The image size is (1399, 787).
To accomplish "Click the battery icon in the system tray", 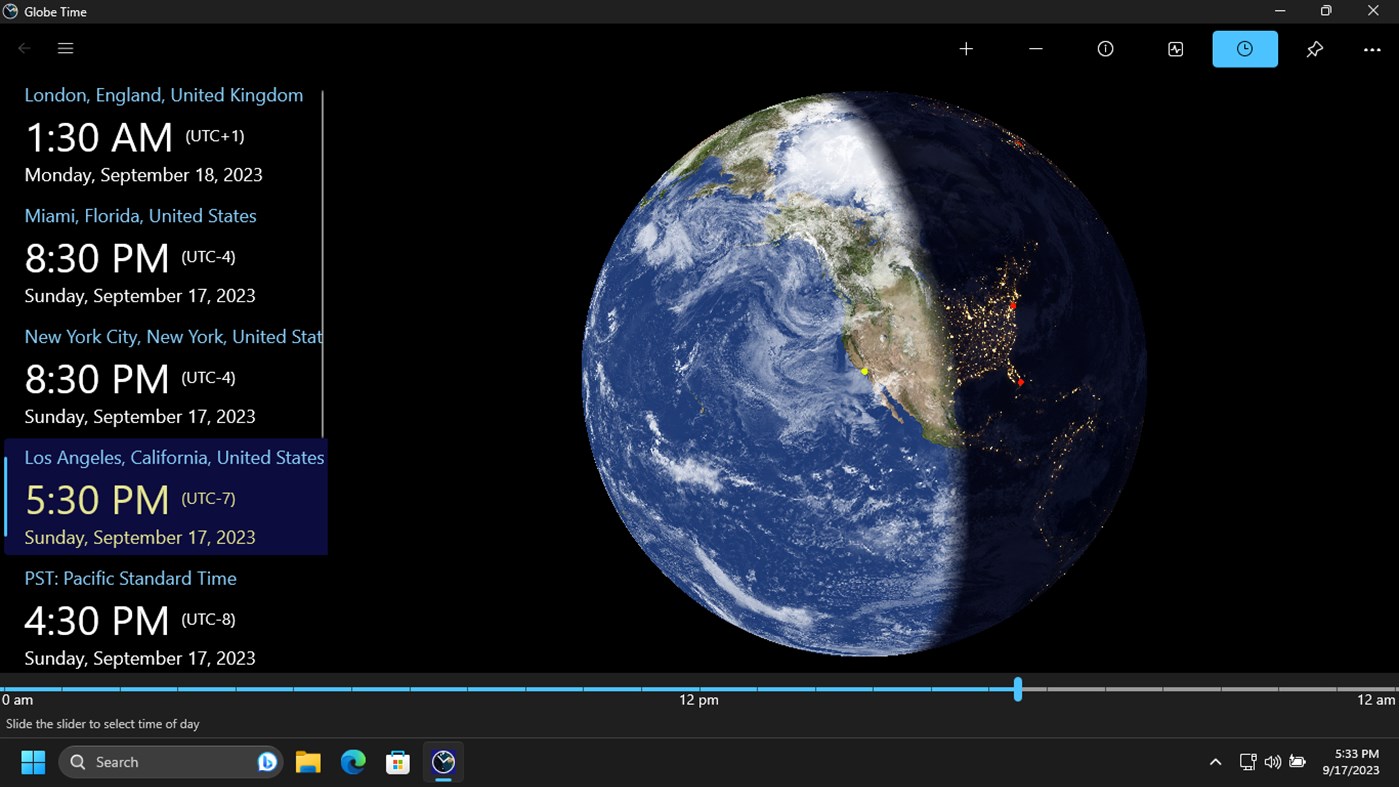I will pyautogui.click(x=1297, y=762).
